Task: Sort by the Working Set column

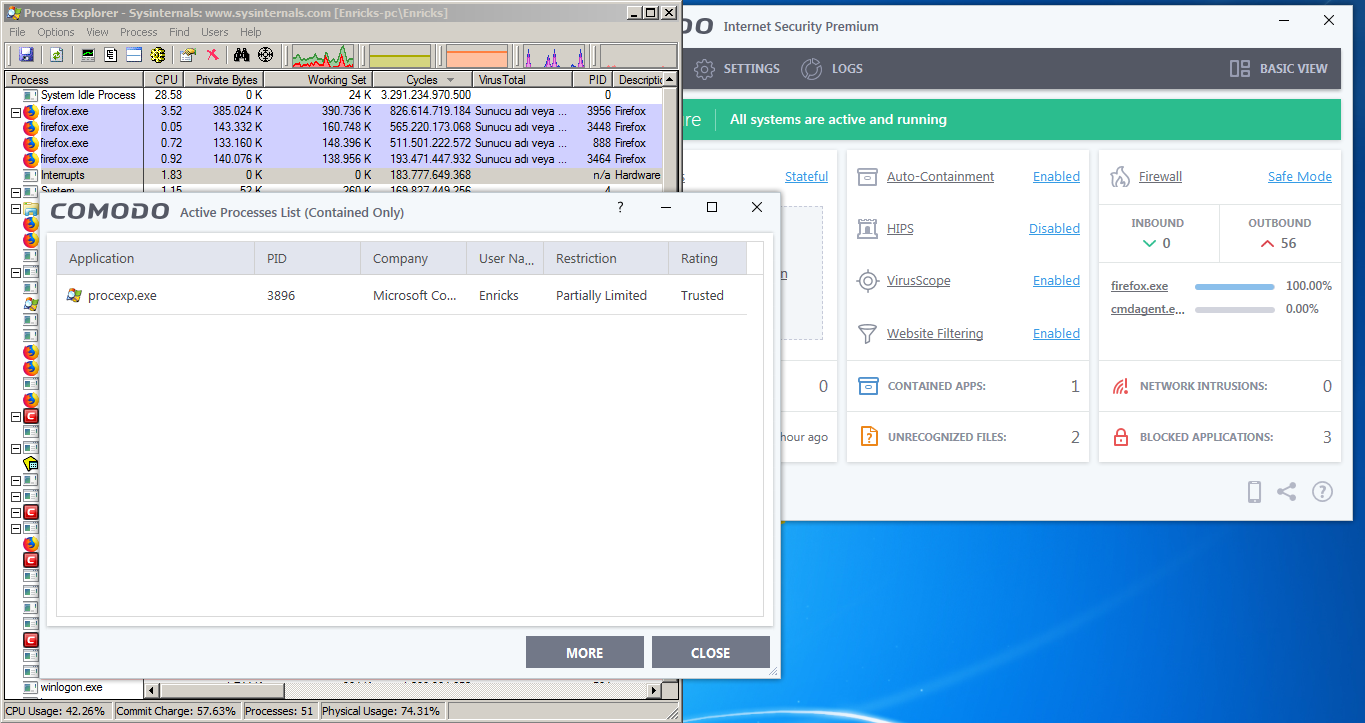Action: [317, 80]
